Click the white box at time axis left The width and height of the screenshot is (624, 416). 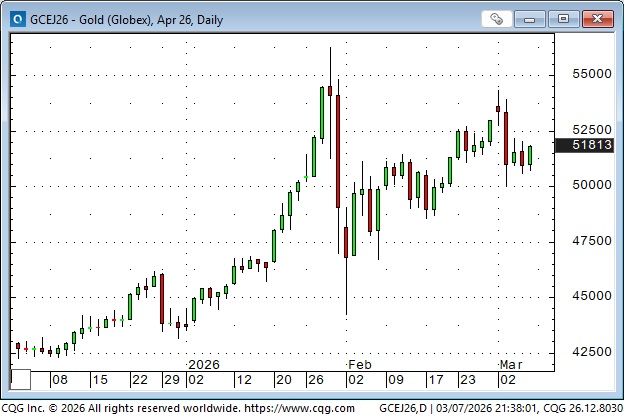(x=21, y=380)
